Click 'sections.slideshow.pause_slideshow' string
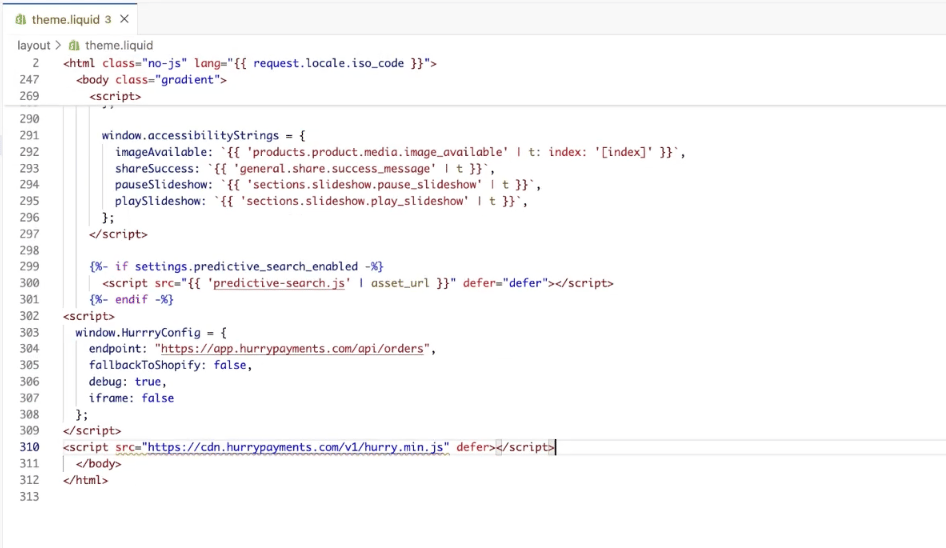The image size is (946, 548). coord(364,185)
